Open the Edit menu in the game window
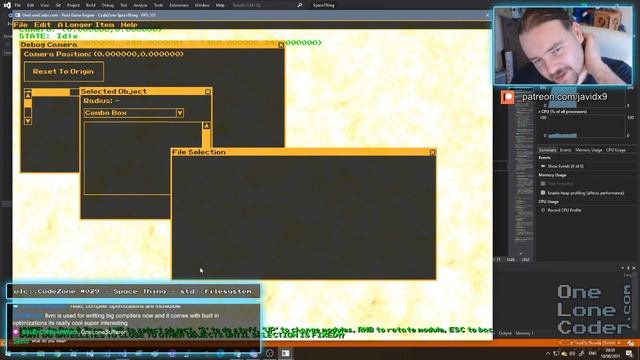 pos(42,25)
